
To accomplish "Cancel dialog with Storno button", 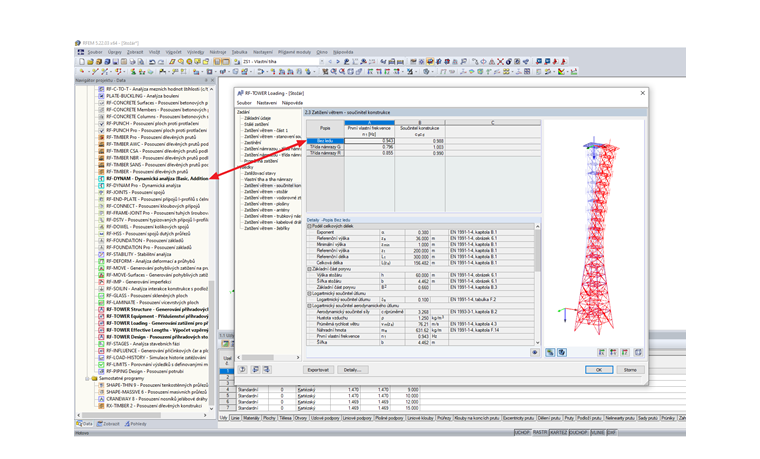I will point(630,370).
